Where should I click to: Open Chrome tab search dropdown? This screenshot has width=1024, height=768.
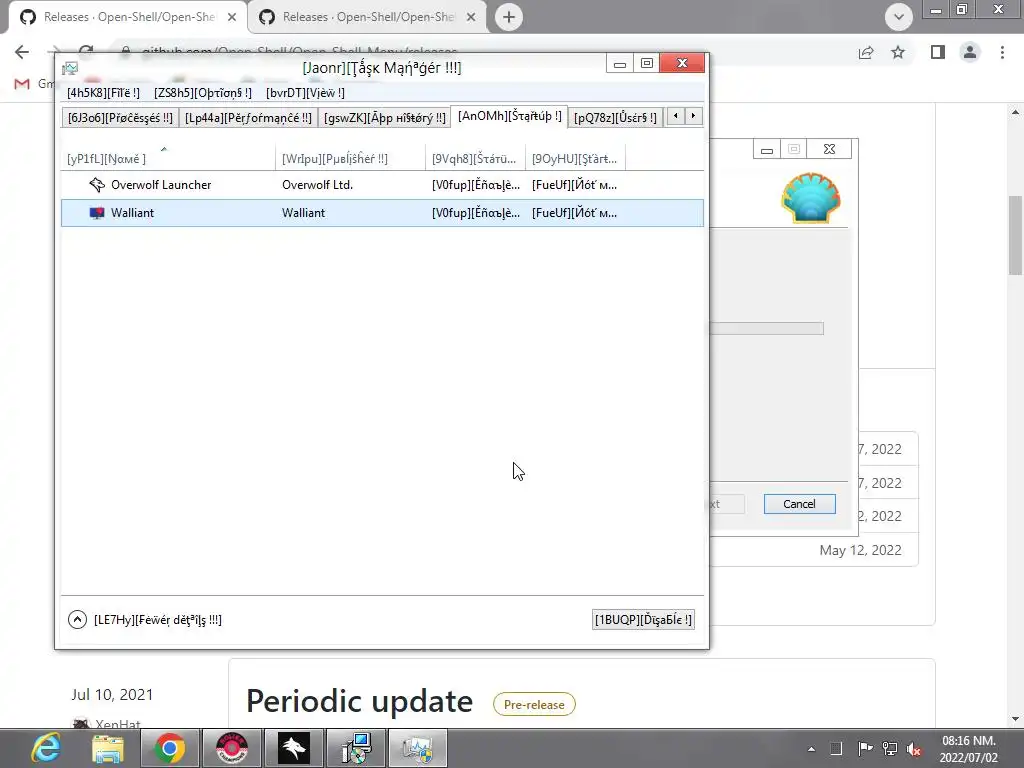pyautogui.click(x=899, y=17)
